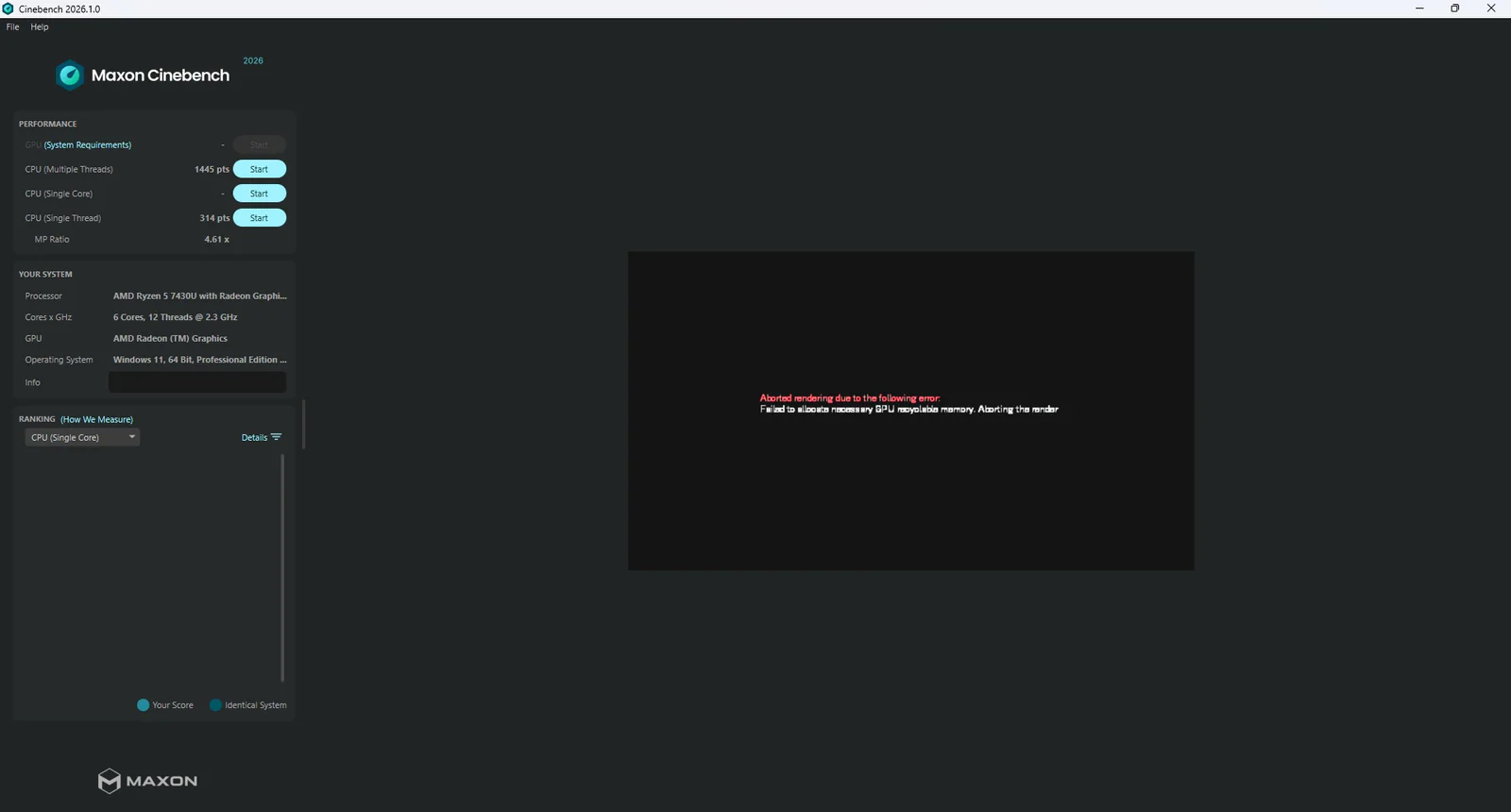Image resolution: width=1511 pixels, height=812 pixels.
Task: Click the ranking list vertical scrollbar
Action: 282,567
